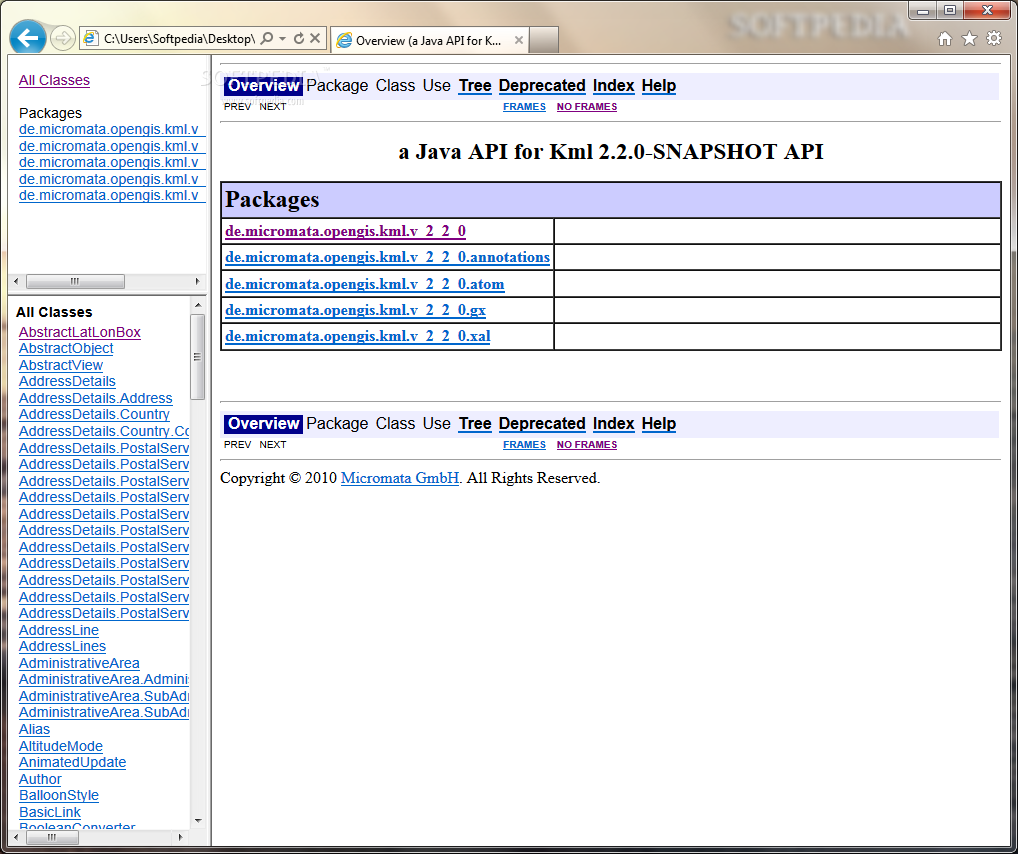Click packages frame horizontal scrollbar thumb
The image size is (1018, 854).
tap(75, 281)
